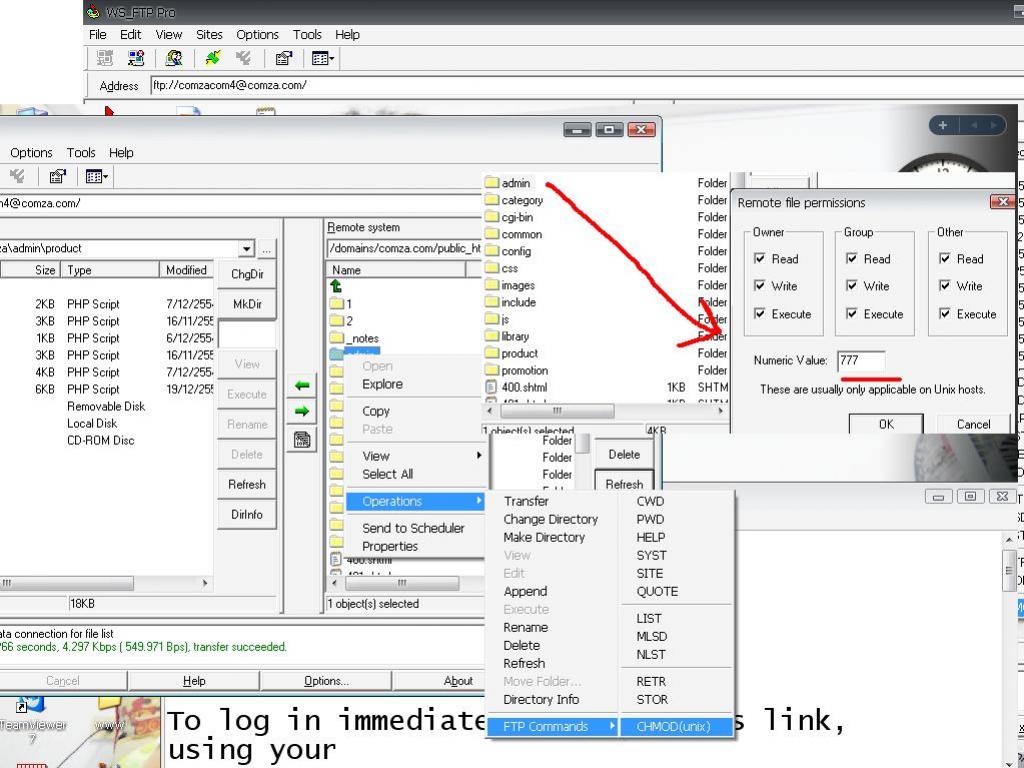
Task: Select the QUOTE FTP command
Action: point(657,592)
